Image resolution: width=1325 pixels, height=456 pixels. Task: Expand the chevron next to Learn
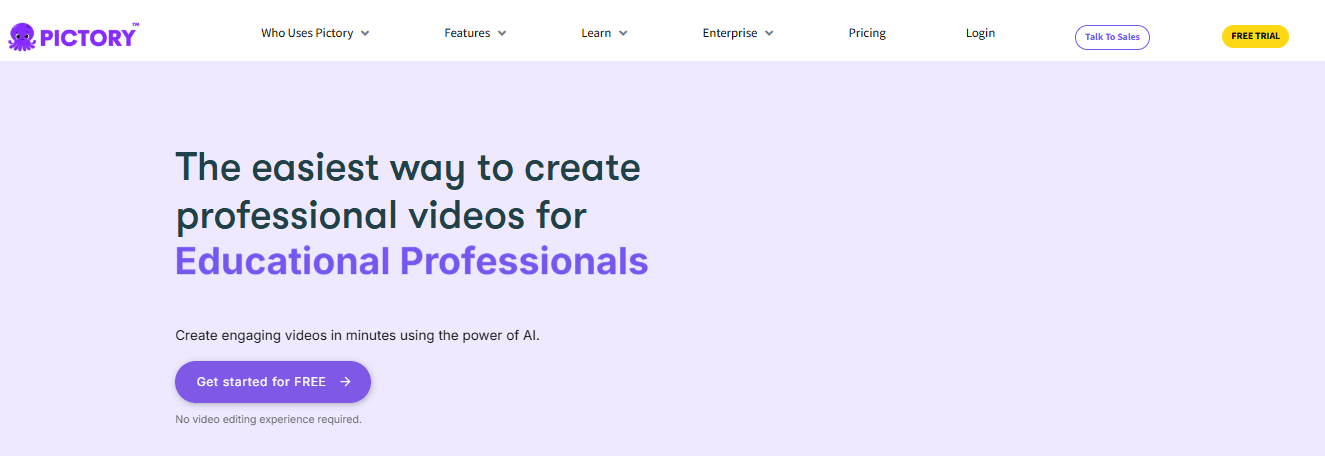point(623,34)
